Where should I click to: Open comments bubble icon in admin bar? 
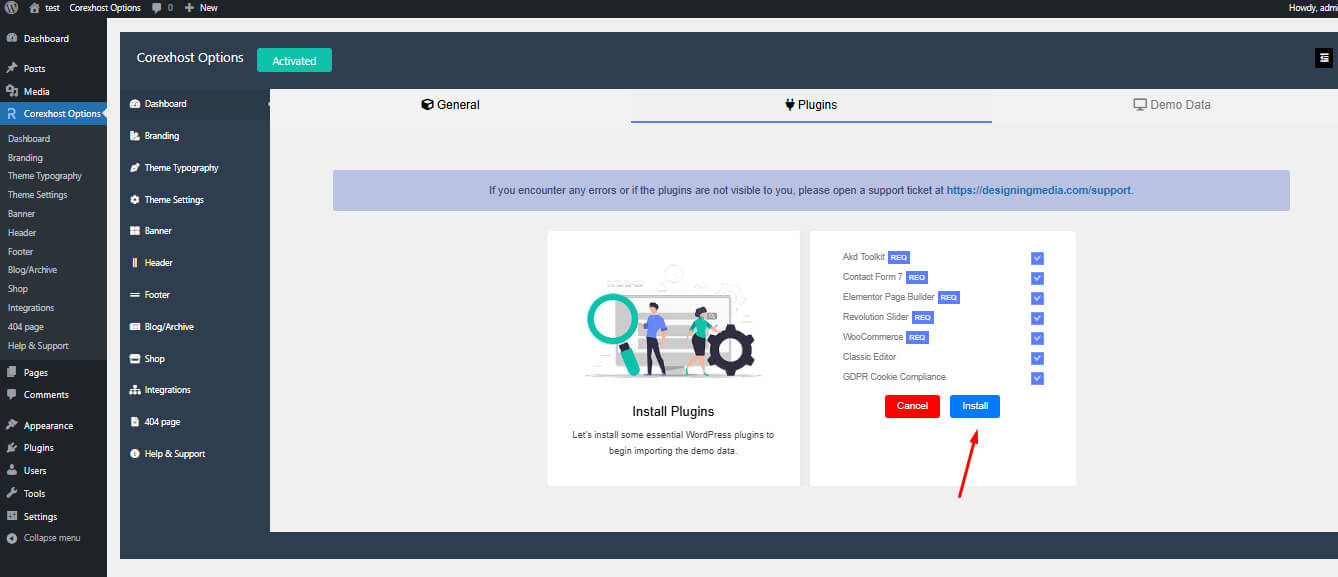[x=157, y=7]
